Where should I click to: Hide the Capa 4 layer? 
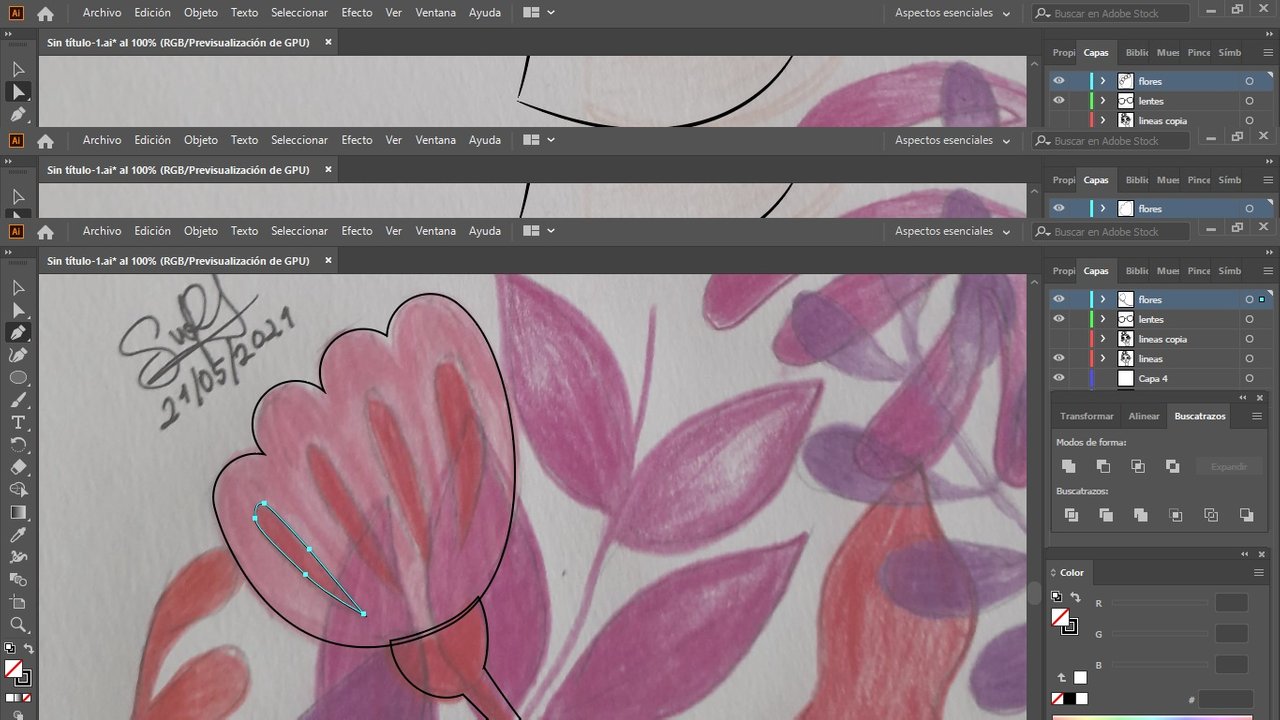click(1059, 378)
